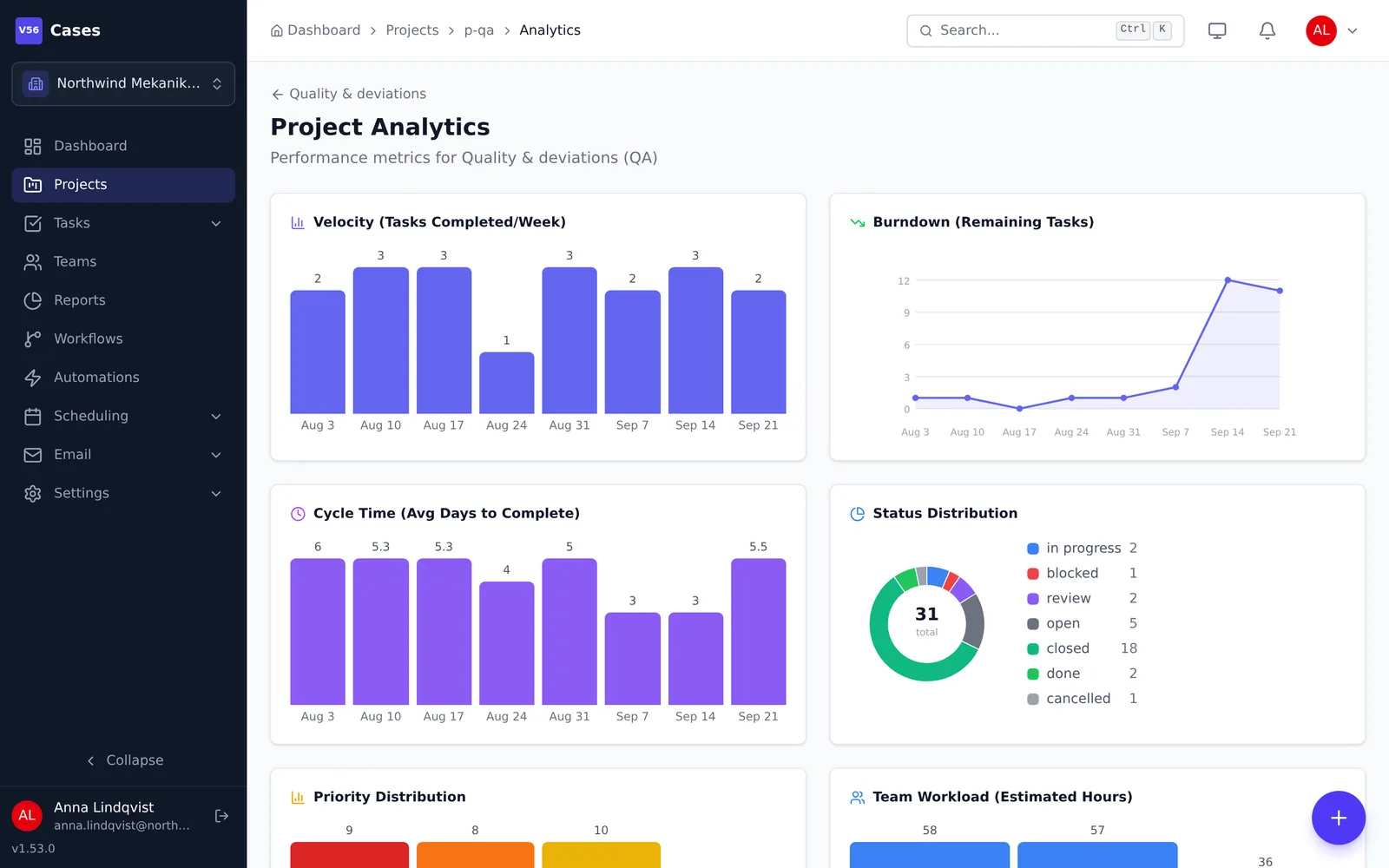Click the Email envelope icon
1389x868 pixels.
(33, 455)
